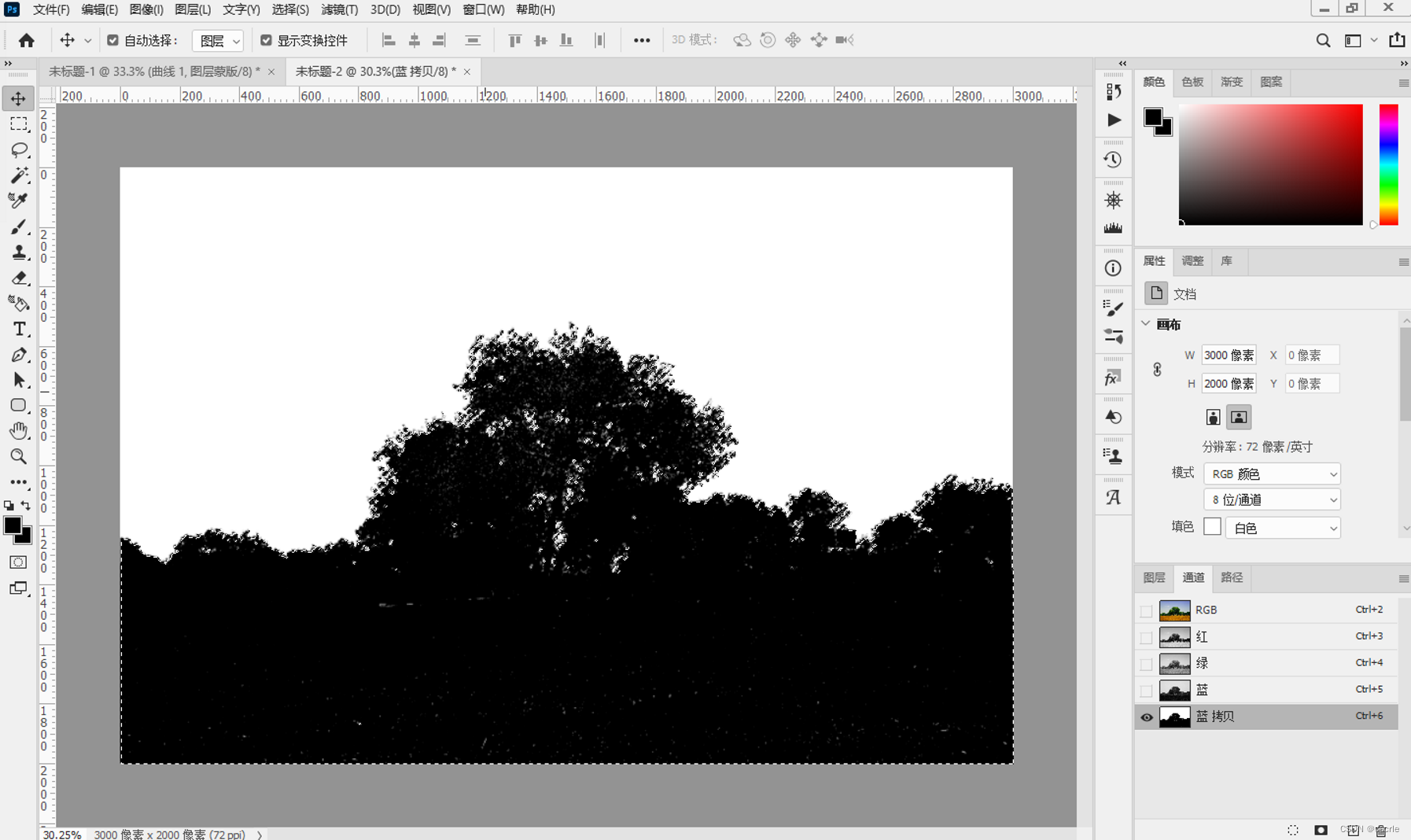Screen dimensions: 1411x840
Task: Show the RGB channel visibility
Action: [1146, 610]
